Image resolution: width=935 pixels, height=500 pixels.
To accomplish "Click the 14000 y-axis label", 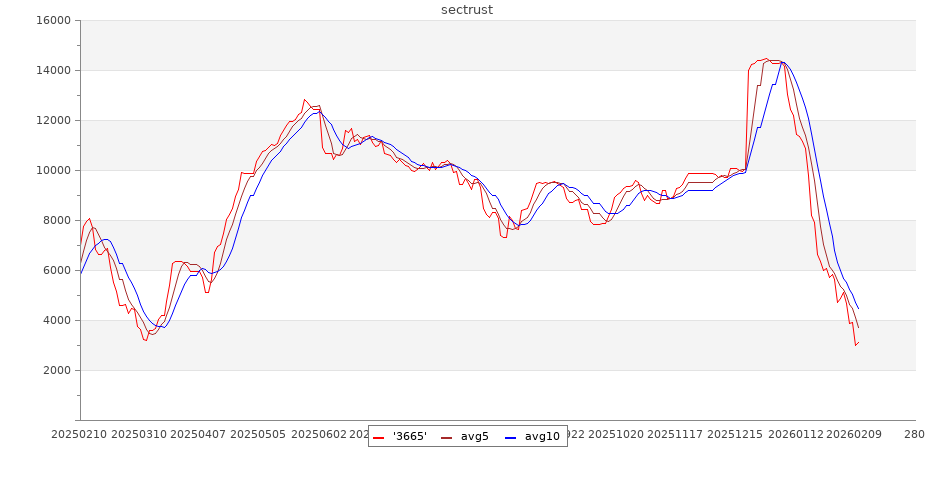I will click(51, 70).
